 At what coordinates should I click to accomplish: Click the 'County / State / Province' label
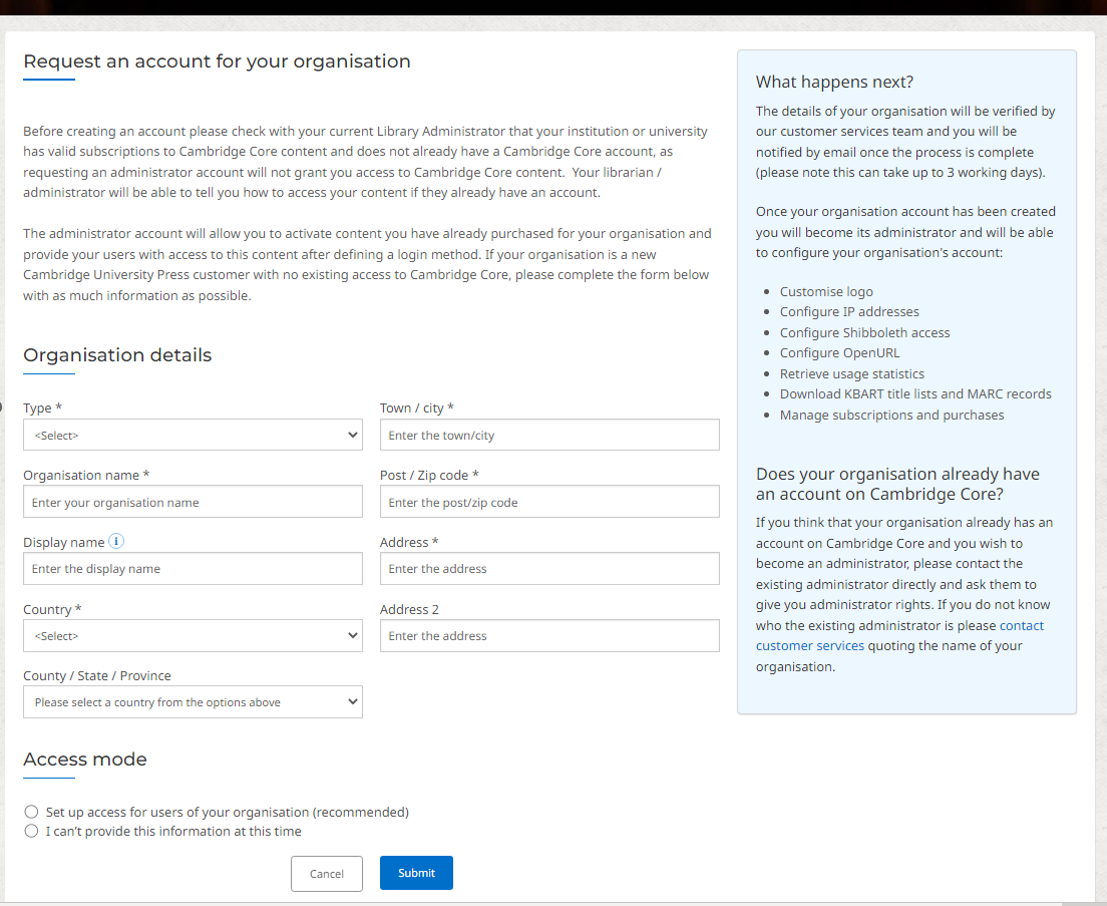coord(97,675)
